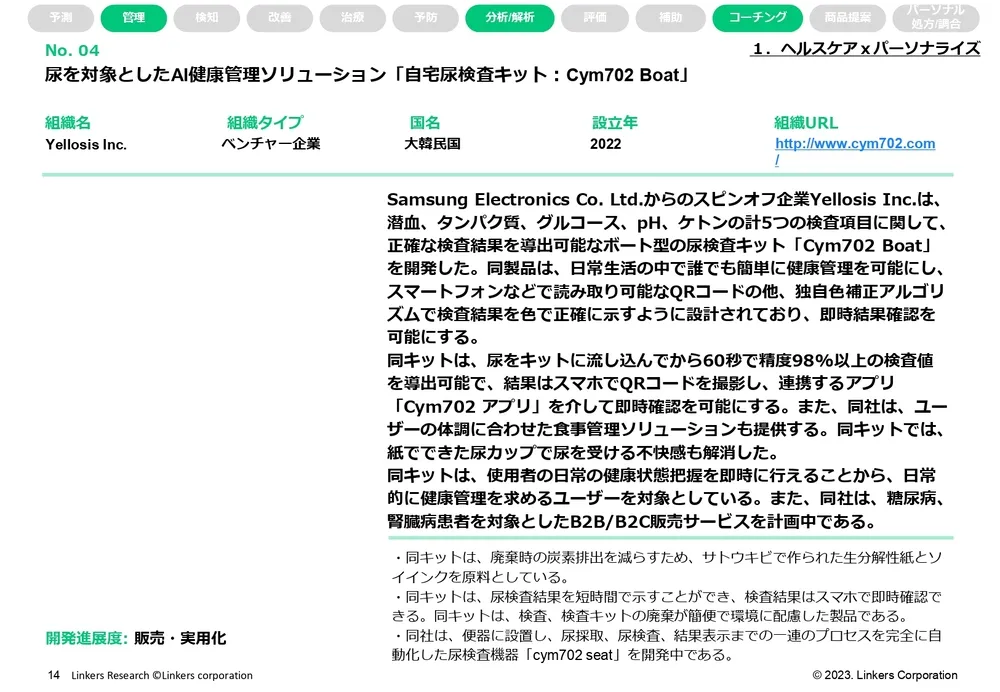The width and height of the screenshot is (1000, 692).
Task: Click the Linkers Research footer text
Action: pyautogui.click(x=162, y=675)
